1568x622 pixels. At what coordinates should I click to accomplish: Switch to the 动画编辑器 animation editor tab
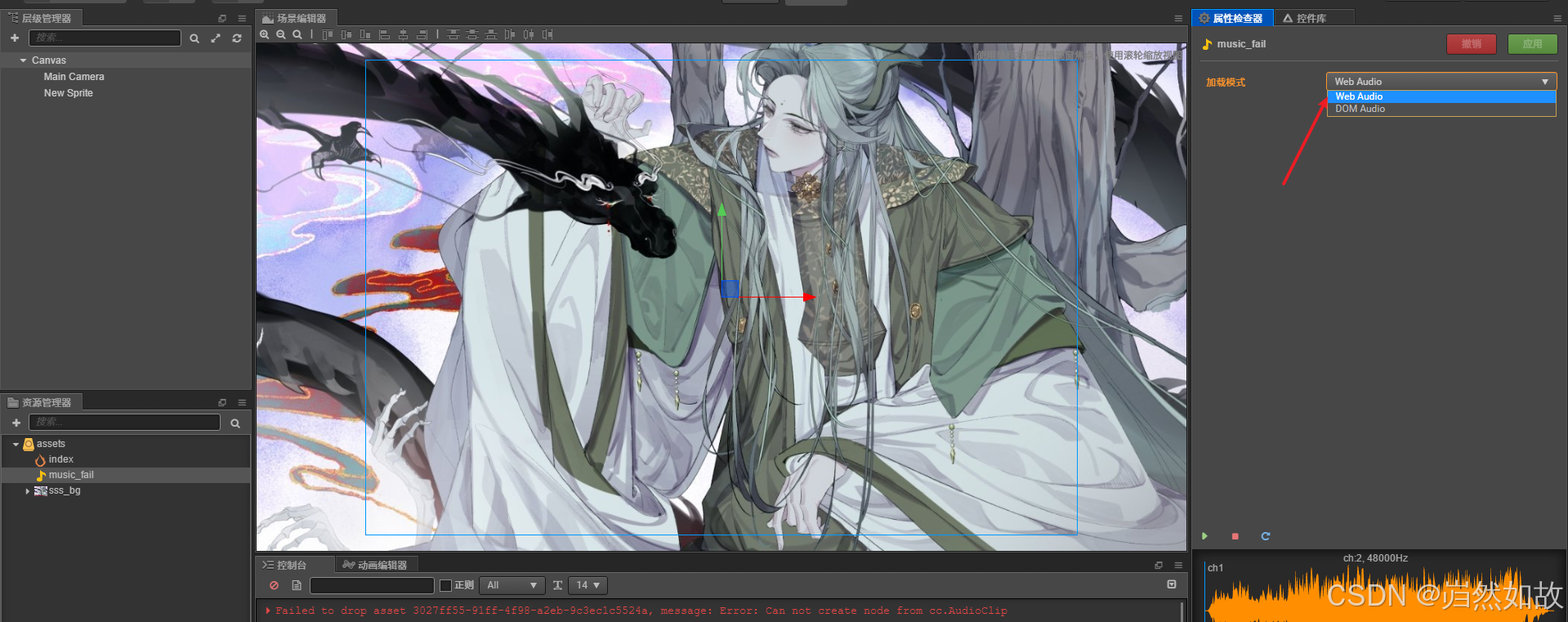(x=377, y=565)
